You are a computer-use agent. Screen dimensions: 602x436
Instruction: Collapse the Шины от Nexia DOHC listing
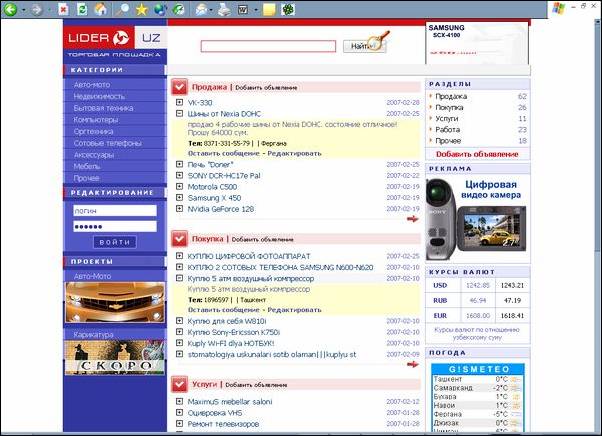[180, 114]
